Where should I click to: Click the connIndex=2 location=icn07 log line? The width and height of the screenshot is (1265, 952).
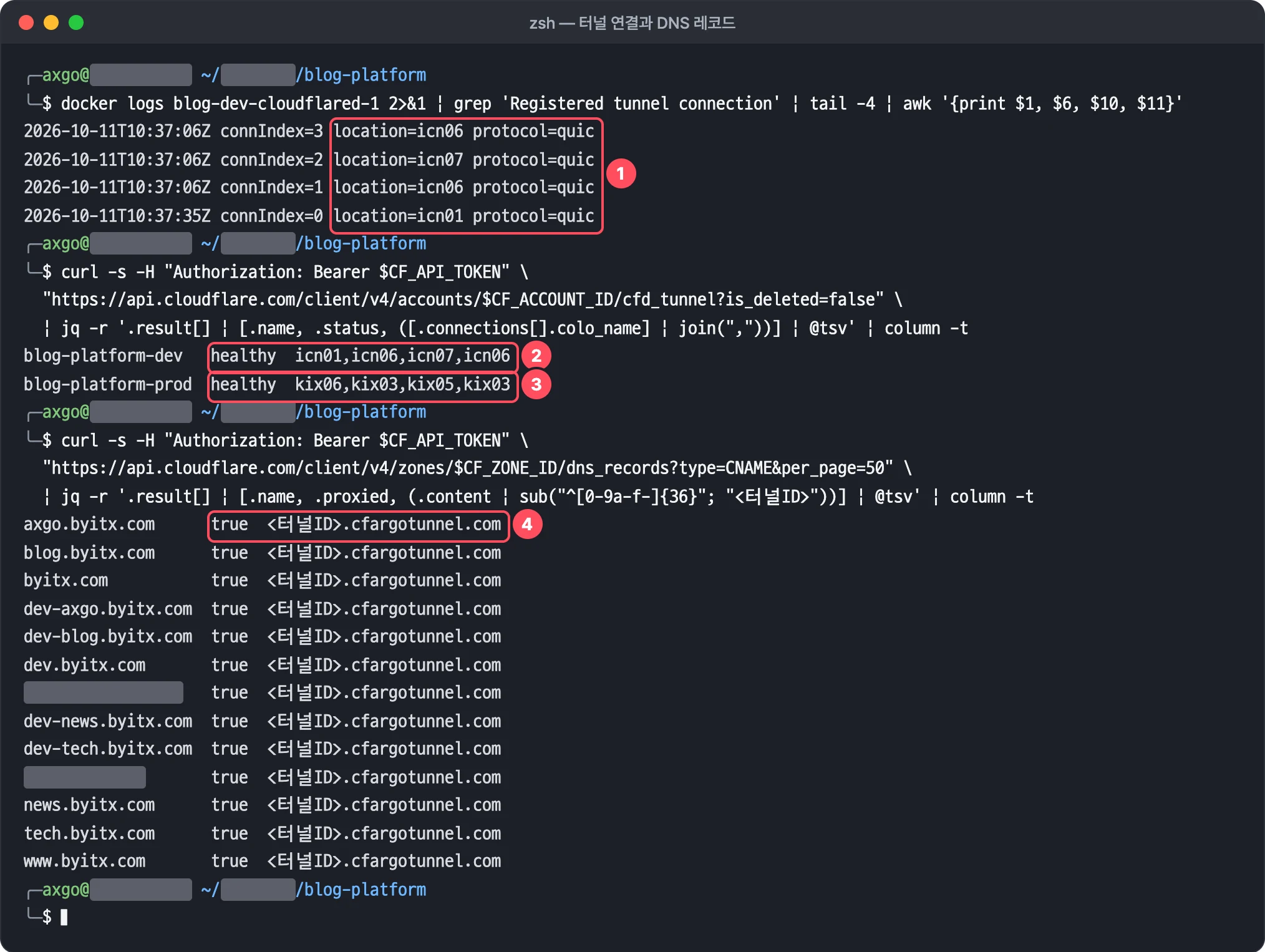point(309,160)
